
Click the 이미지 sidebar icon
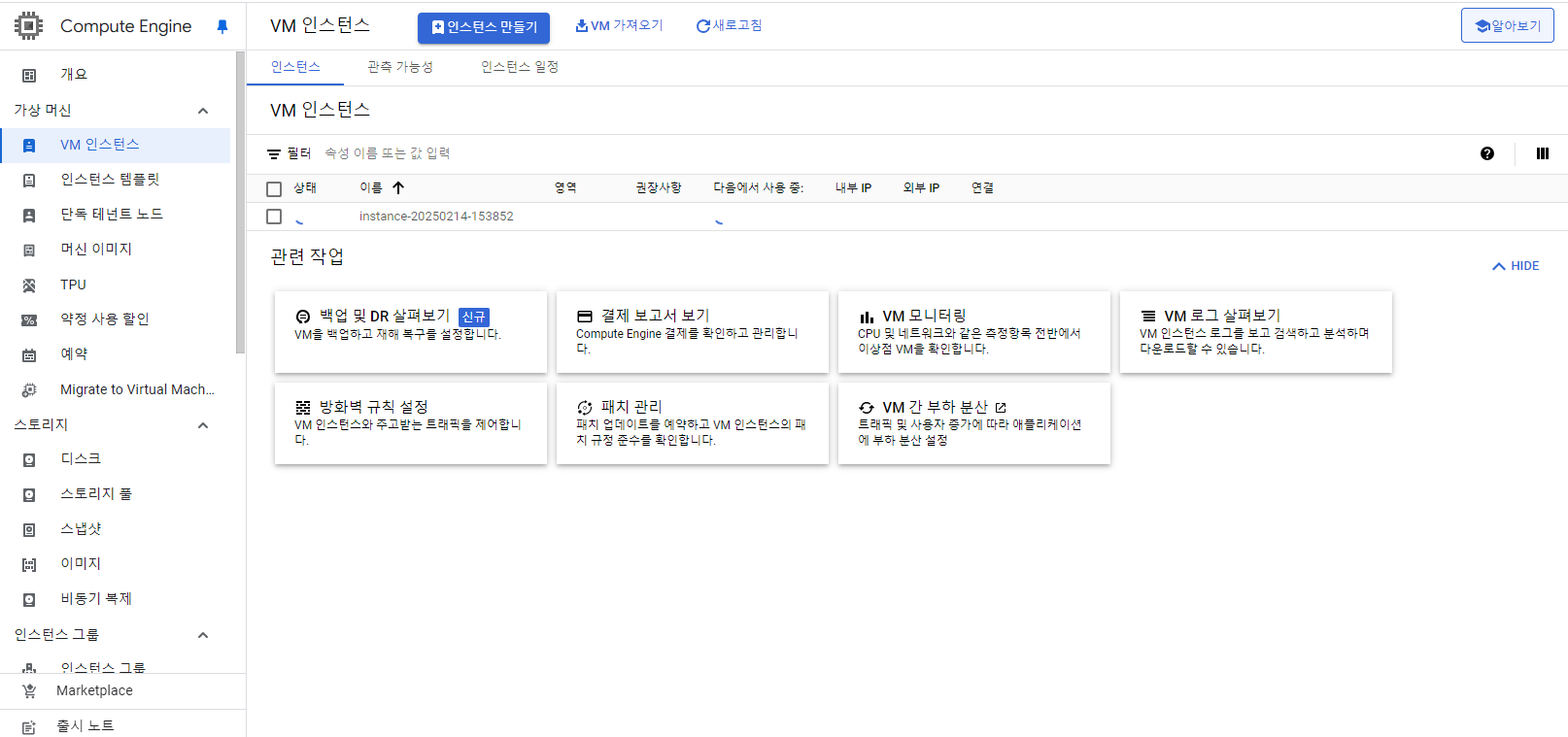pyautogui.click(x=29, y=565)
